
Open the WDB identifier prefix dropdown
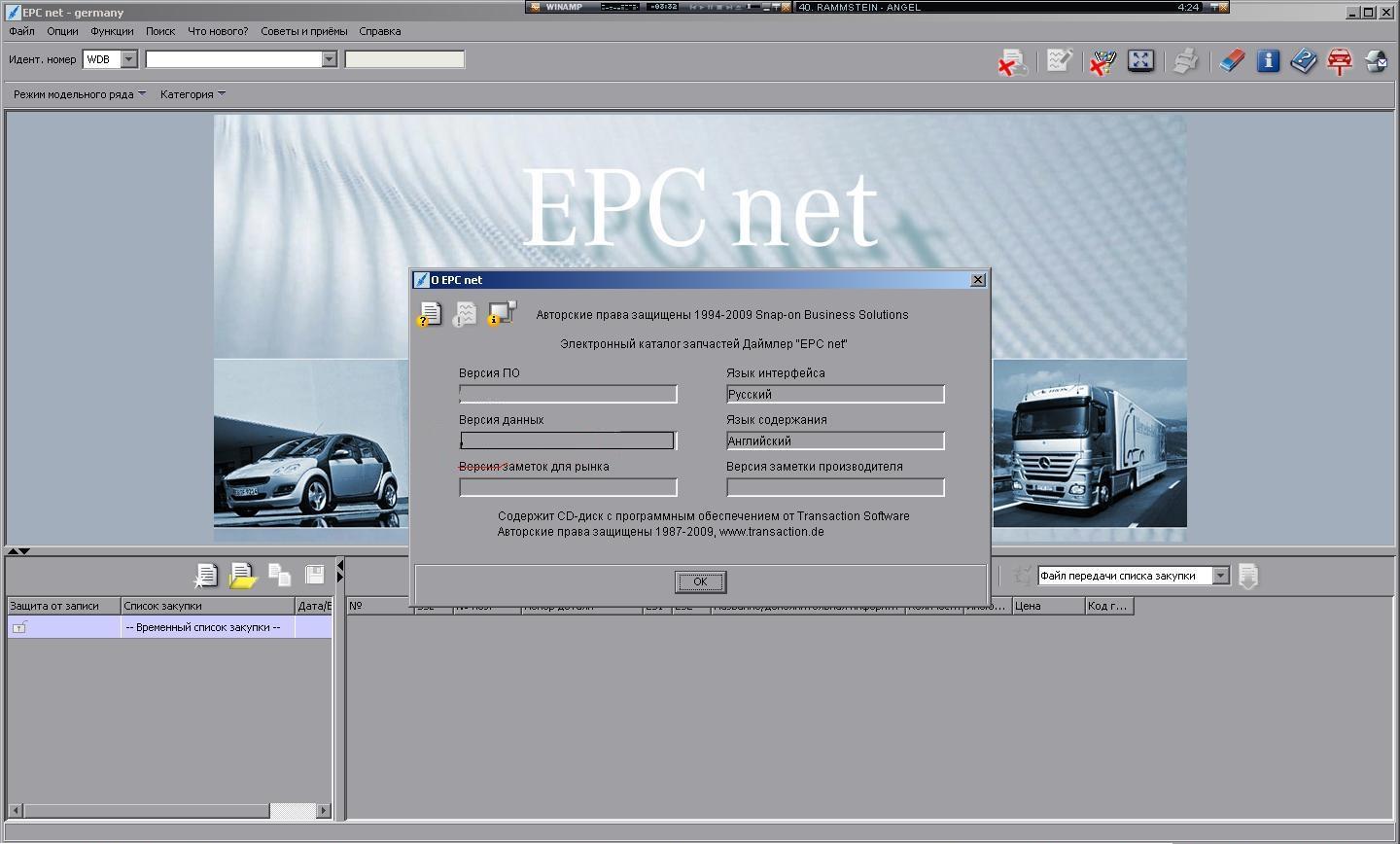click(x=129, y=59)
